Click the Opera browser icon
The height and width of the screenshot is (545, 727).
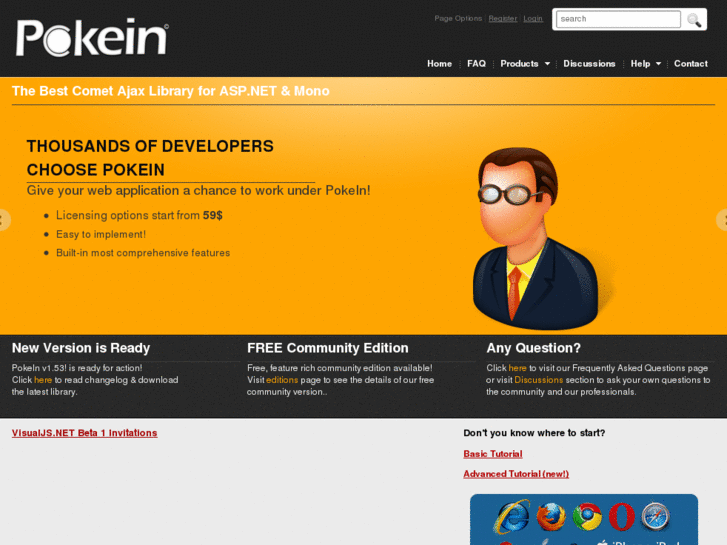621,516
